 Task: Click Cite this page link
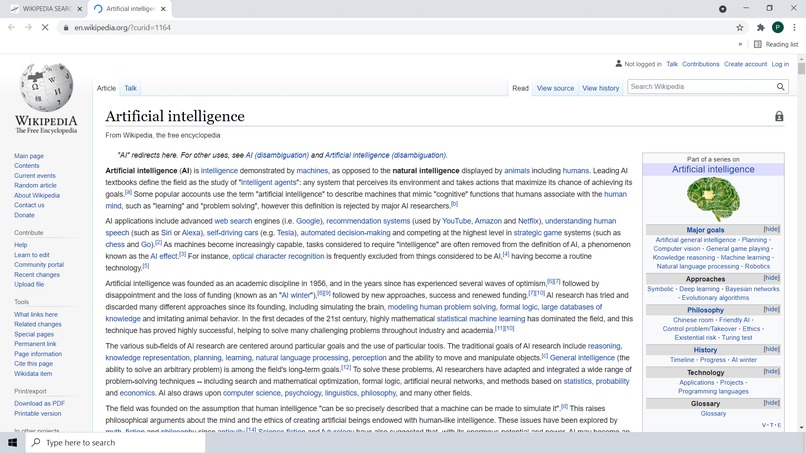tap(33, 364)
